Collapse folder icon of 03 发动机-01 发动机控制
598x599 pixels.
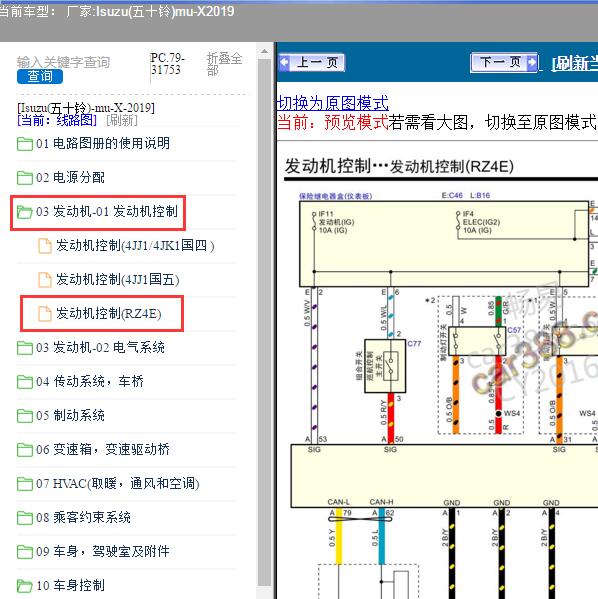[x=25, y=212]
